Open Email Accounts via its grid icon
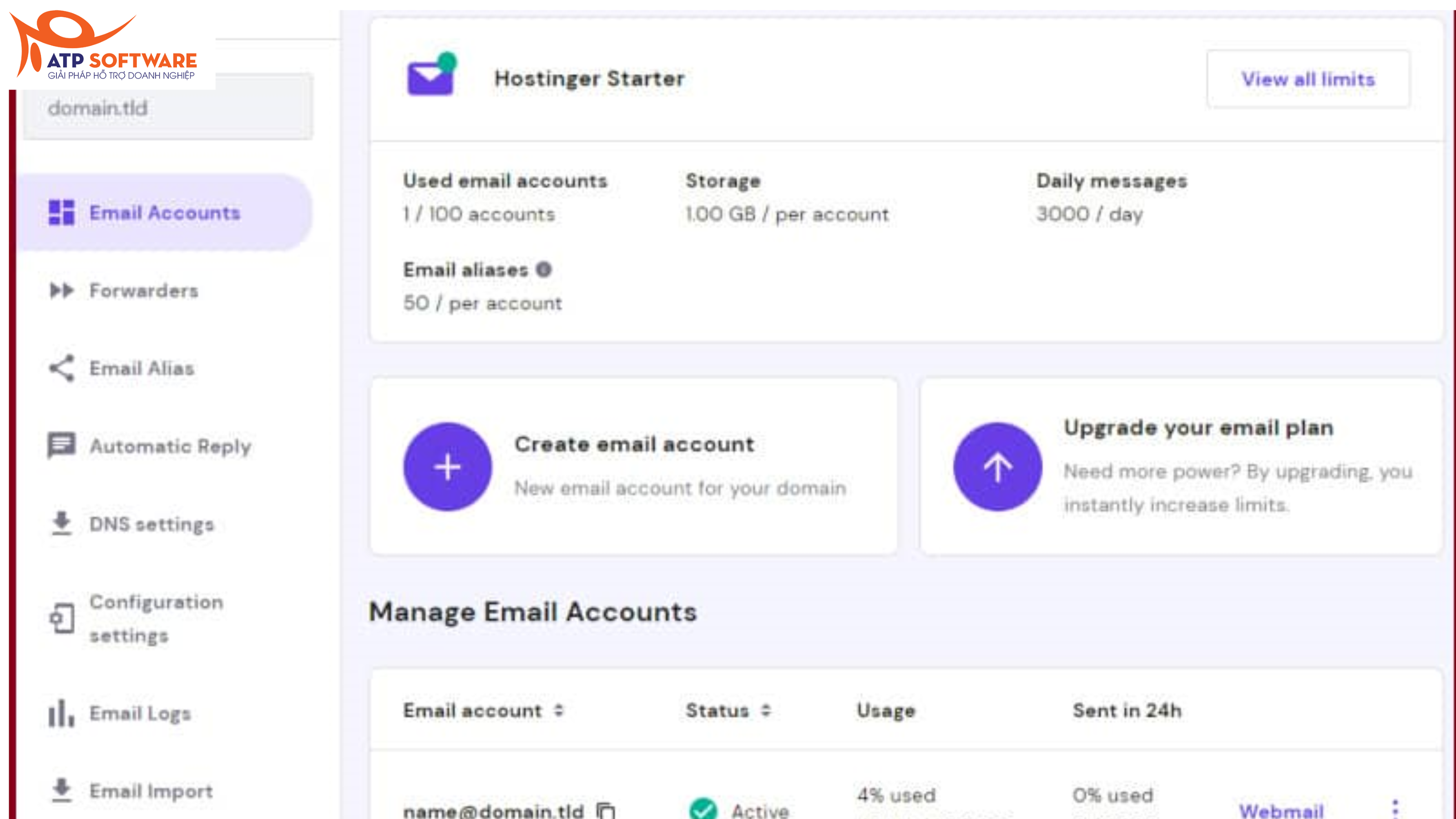This screenshot has height=819, width=1456. (x=62, y=212)
